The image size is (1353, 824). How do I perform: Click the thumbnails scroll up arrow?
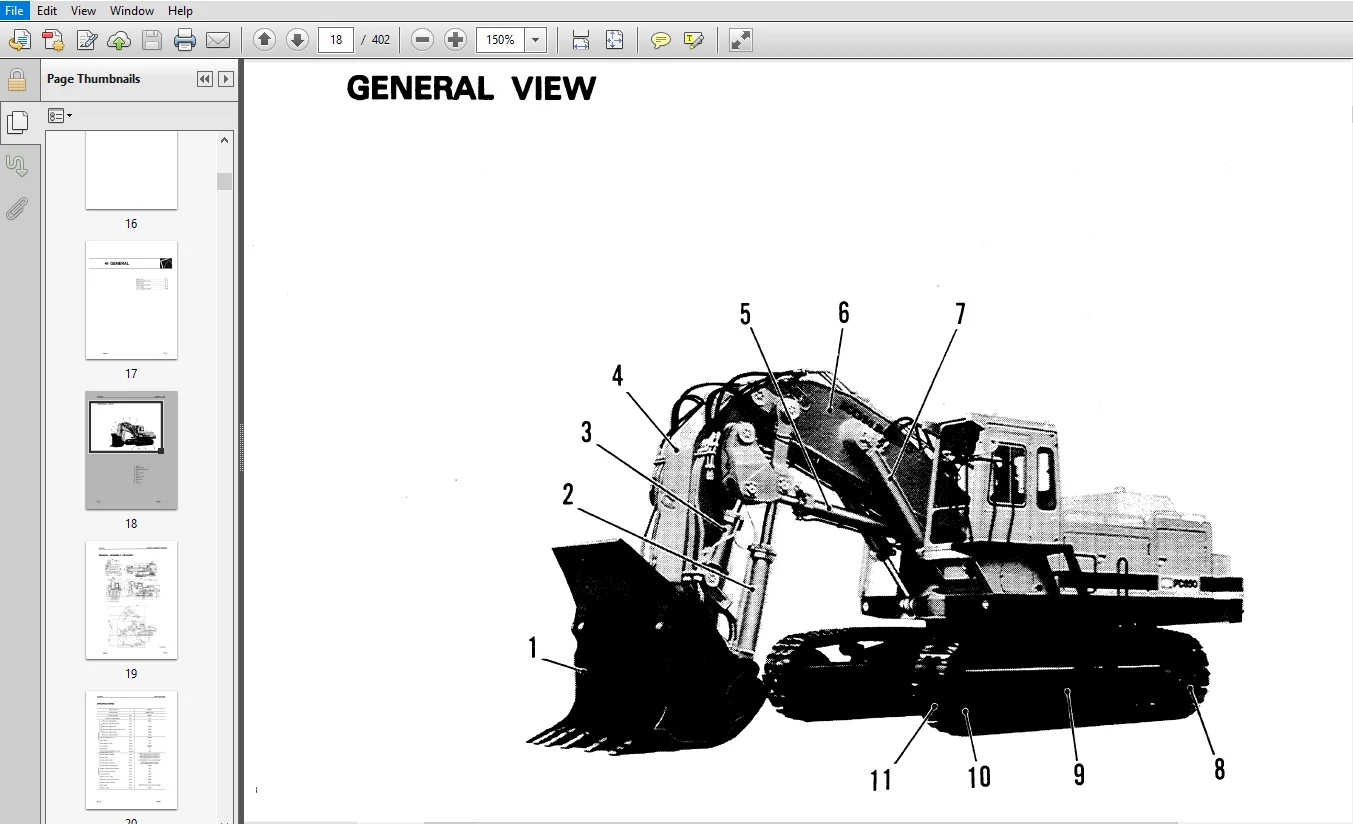[x=225, y=140]
